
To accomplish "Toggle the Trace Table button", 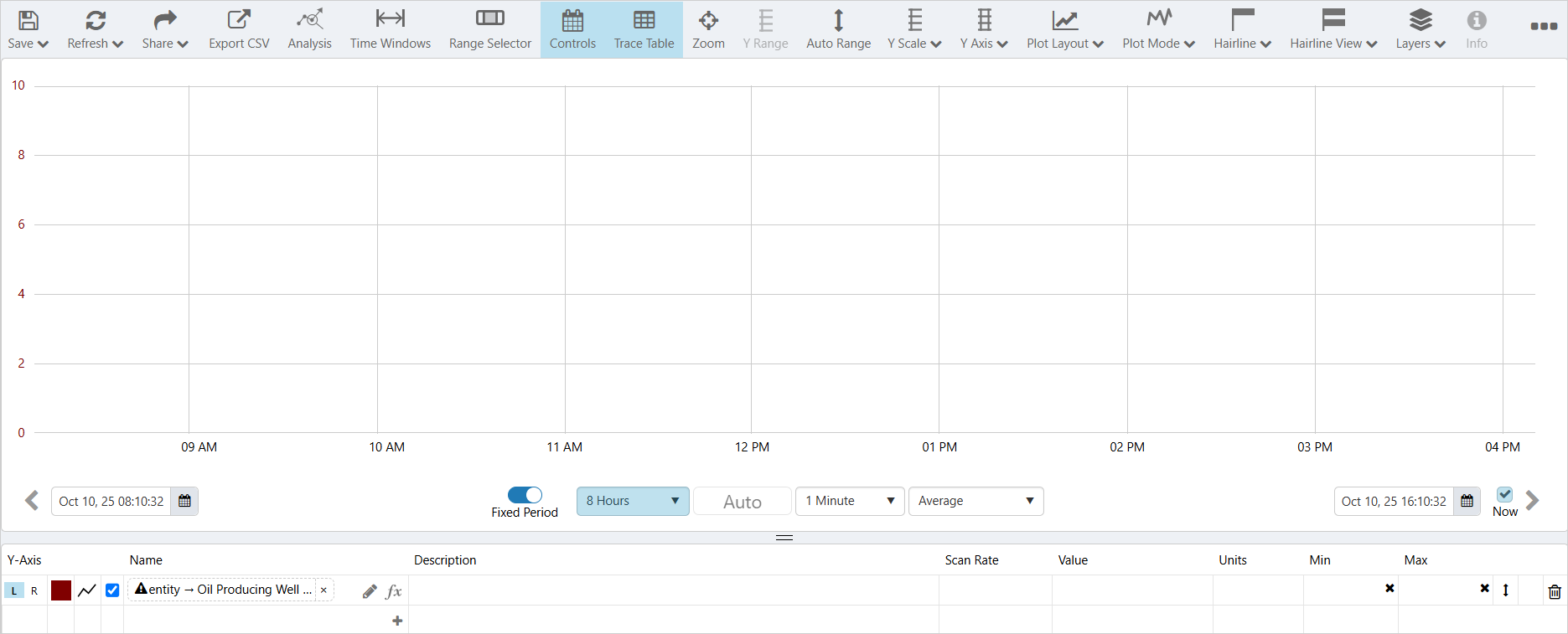I will point(644,29).
